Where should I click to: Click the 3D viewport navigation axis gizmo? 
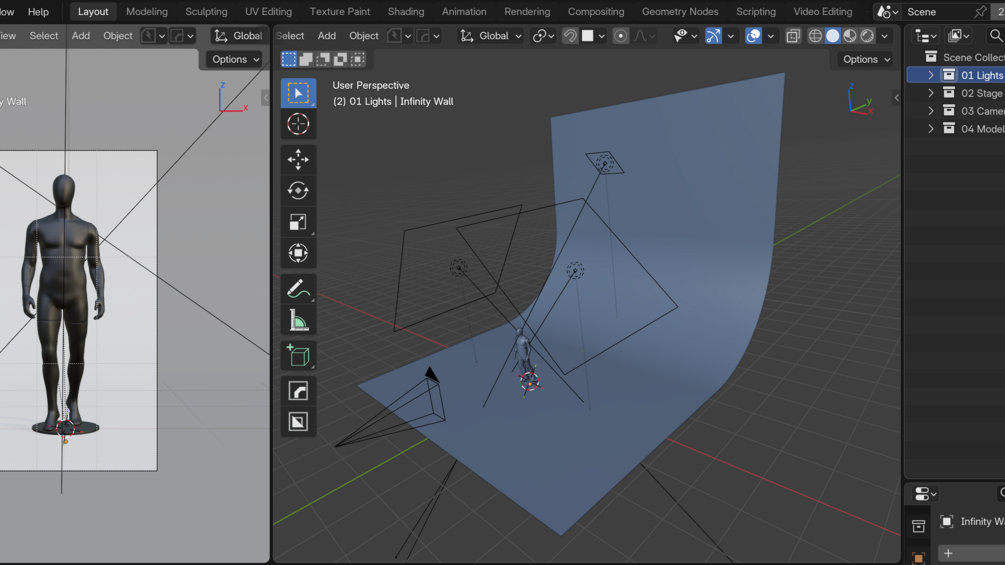click(x=861, y=100)
